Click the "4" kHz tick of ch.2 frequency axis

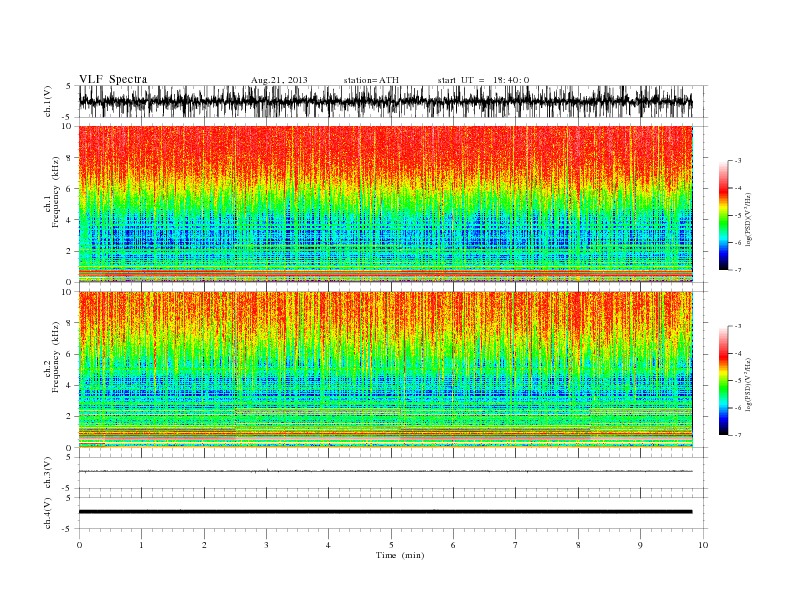click(69, 385)
